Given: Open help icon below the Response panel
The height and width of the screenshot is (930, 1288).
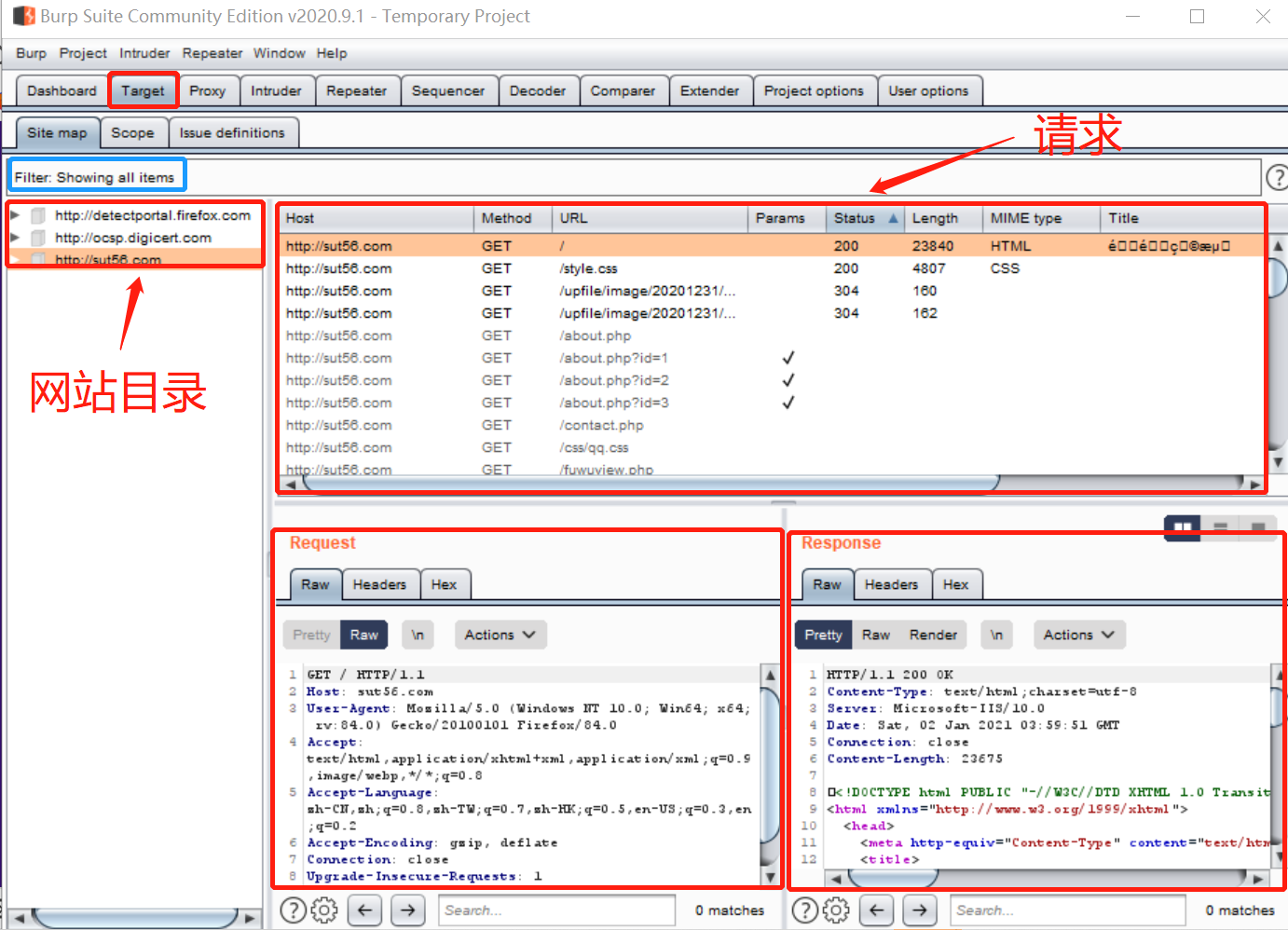Looking at the screenshot, I should 804,909.
